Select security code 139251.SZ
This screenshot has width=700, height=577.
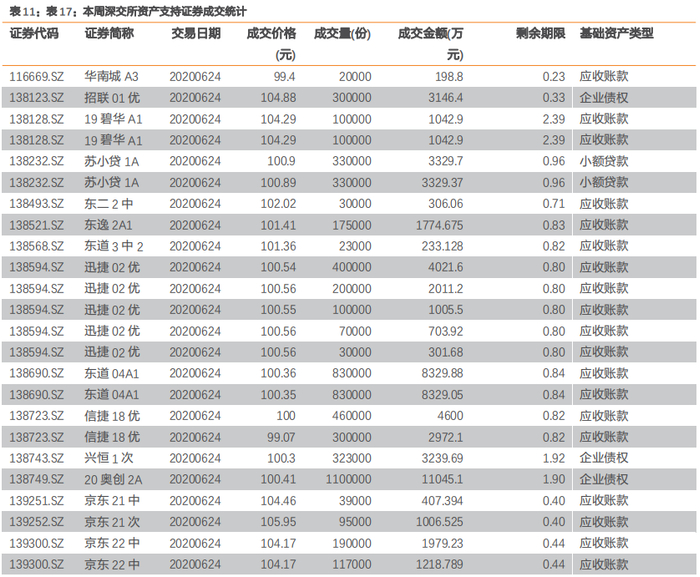tap(37, 501)
